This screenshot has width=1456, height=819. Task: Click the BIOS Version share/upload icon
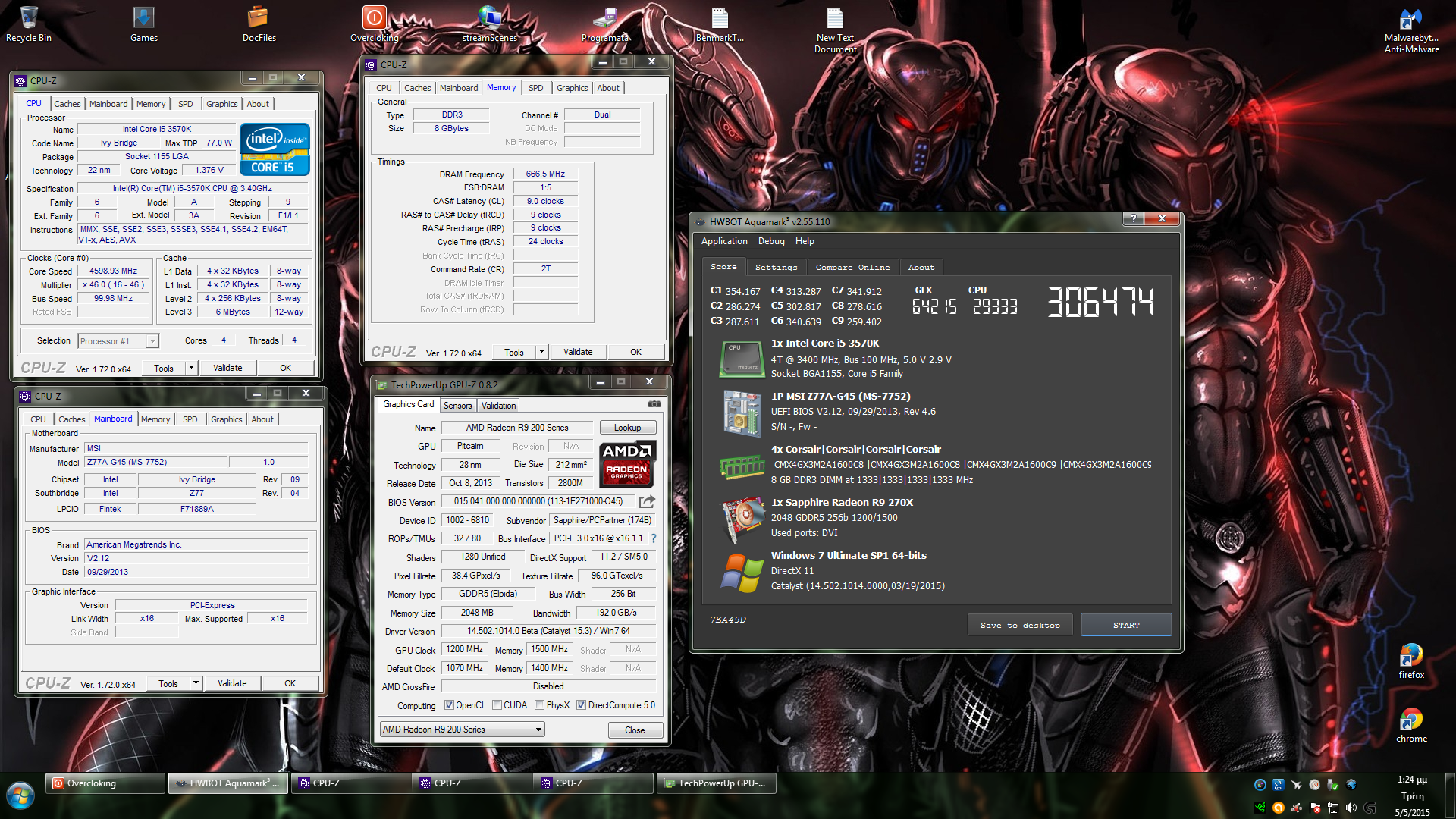coord(647,501)
